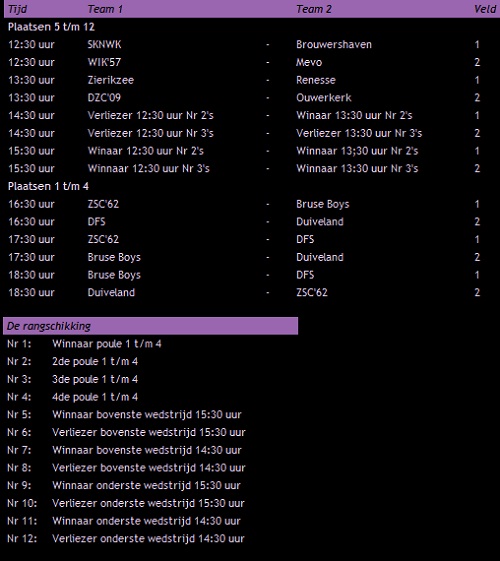Viewport: 500px width, 561px height.
Task: Click Brouwershaven team name
Action: pyautogui.click(x=334, y=44)
